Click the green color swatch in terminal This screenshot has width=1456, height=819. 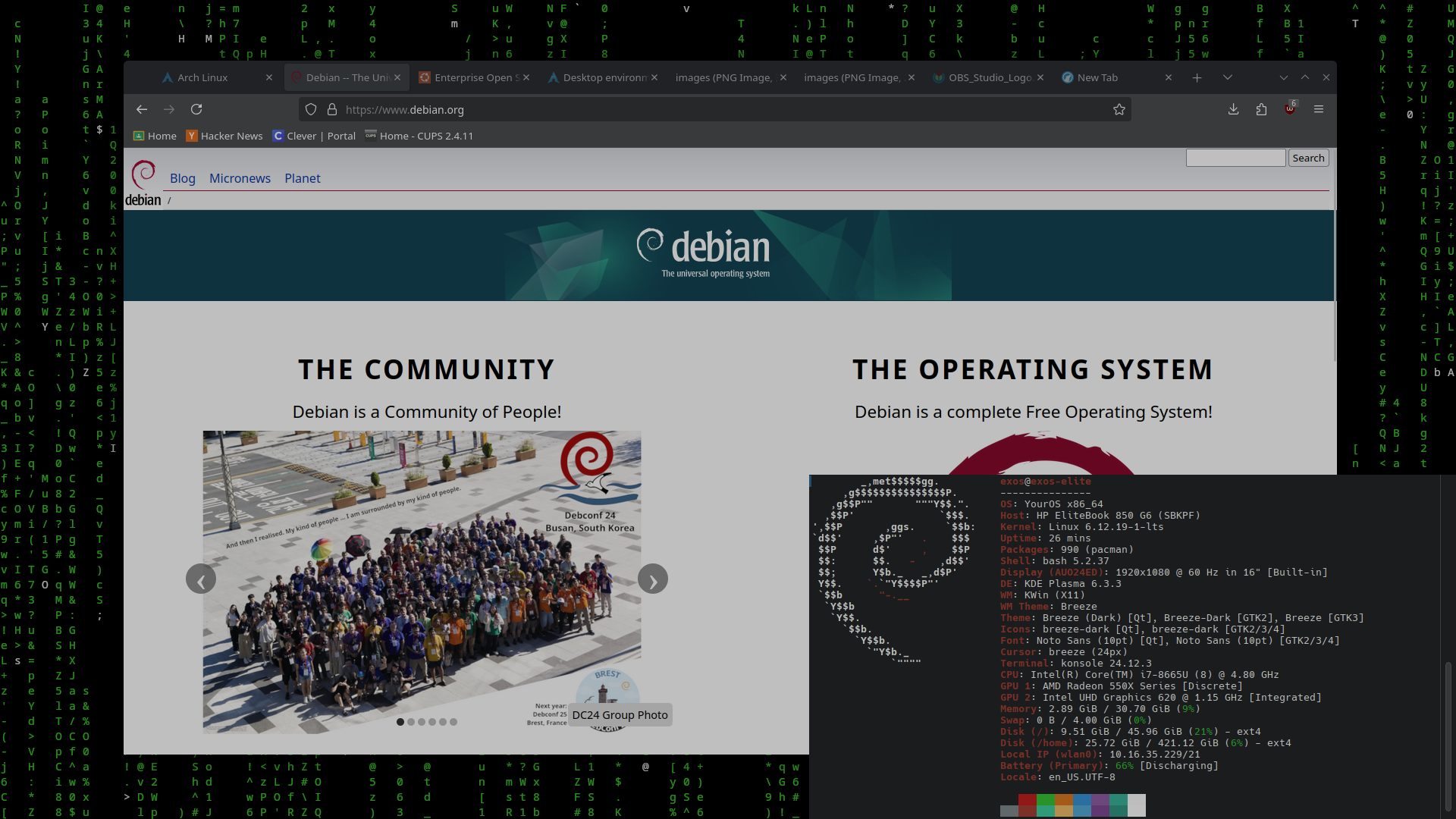tap(1046, 800)
